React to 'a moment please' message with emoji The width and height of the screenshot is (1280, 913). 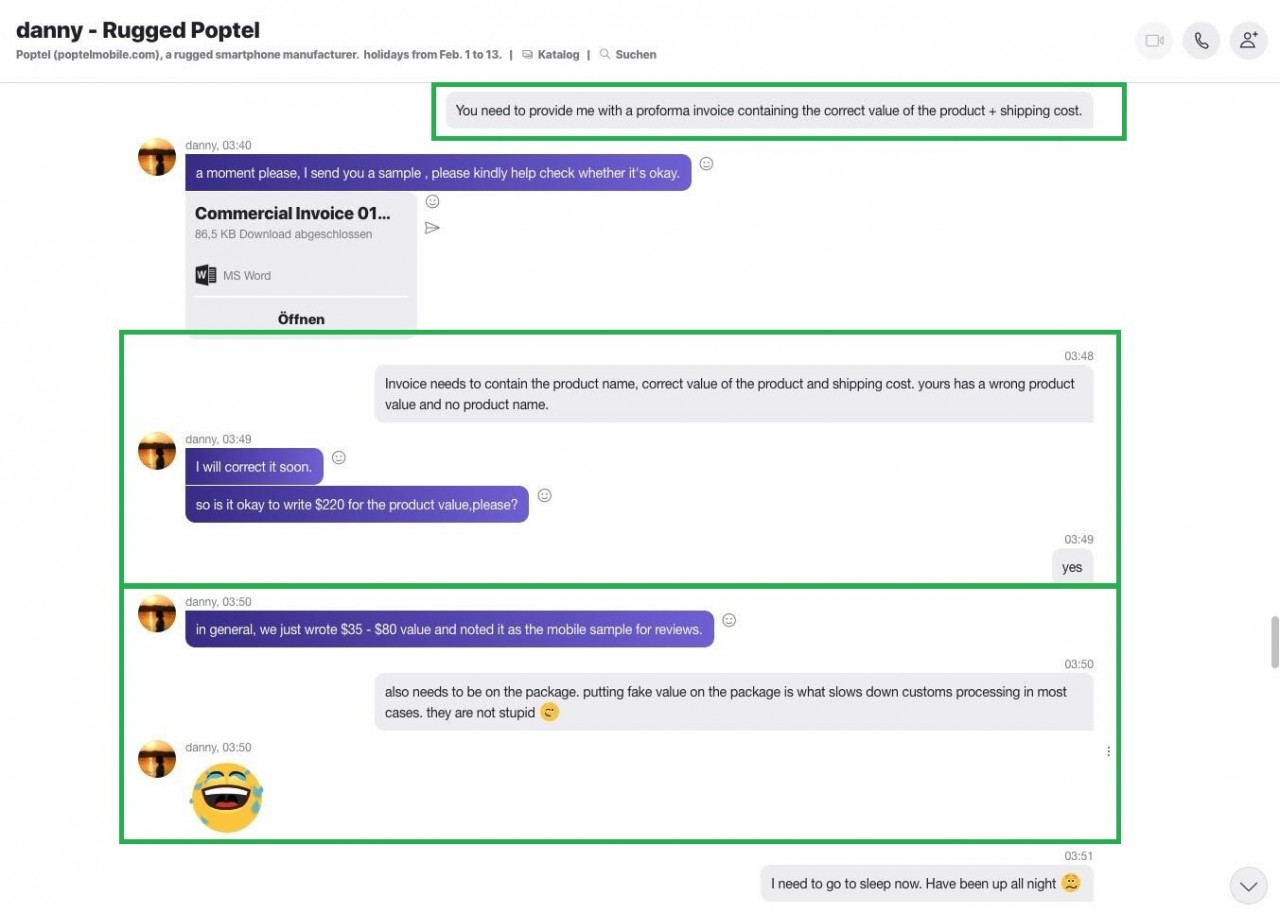[706, 163]
